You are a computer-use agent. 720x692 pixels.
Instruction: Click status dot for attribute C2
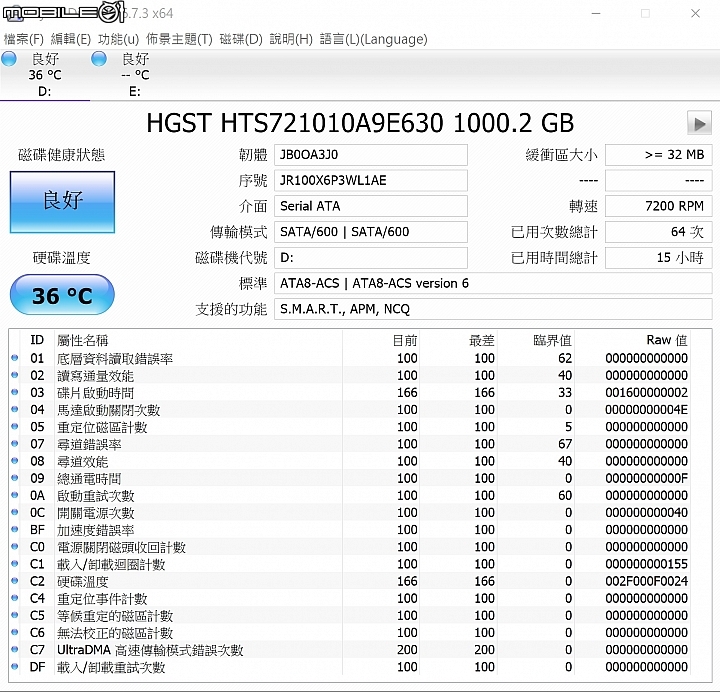click(x=15, y=580)
